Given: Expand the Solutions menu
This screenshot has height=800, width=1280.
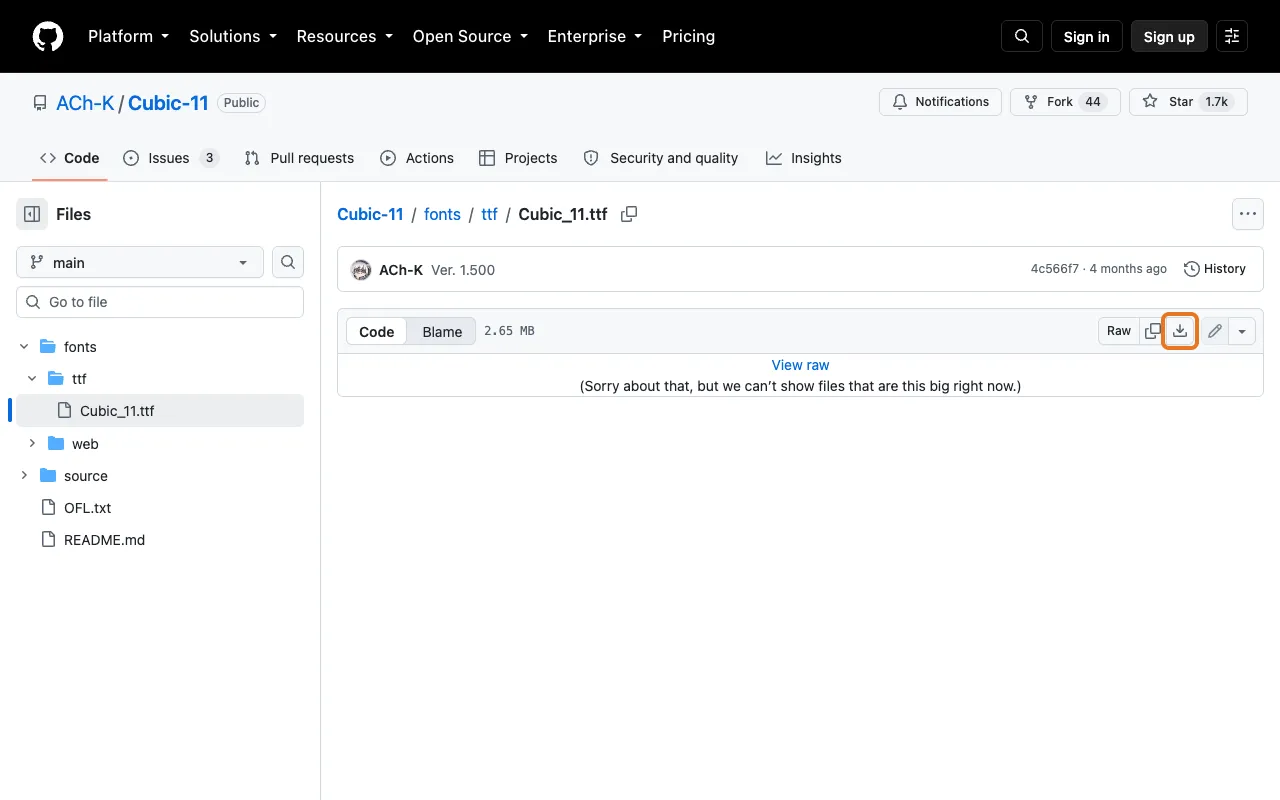Looking at the screenshot, I should [x=232, y=36].
